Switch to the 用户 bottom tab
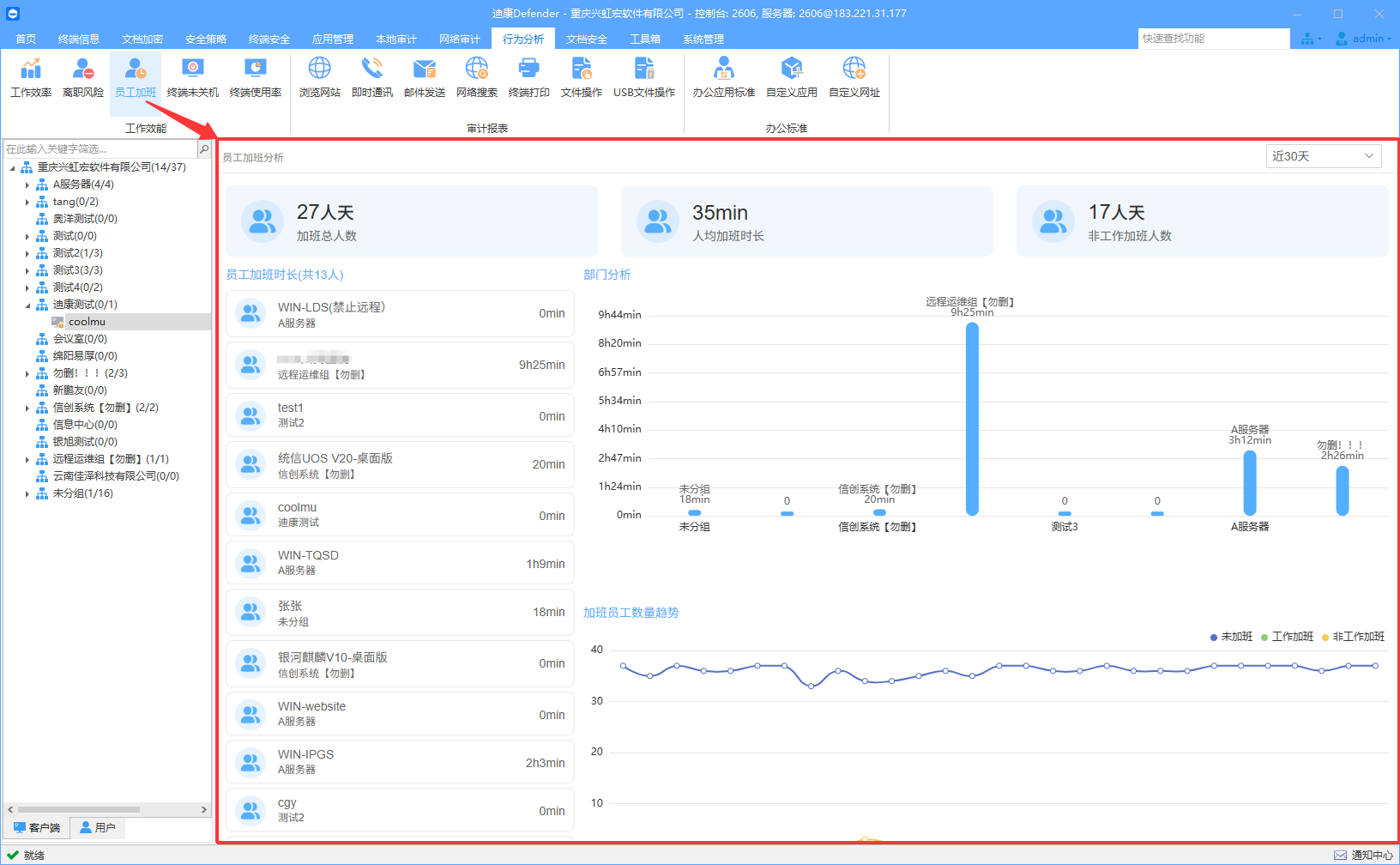The height and width of the screenshot is (865, 1400). [98, 827]
